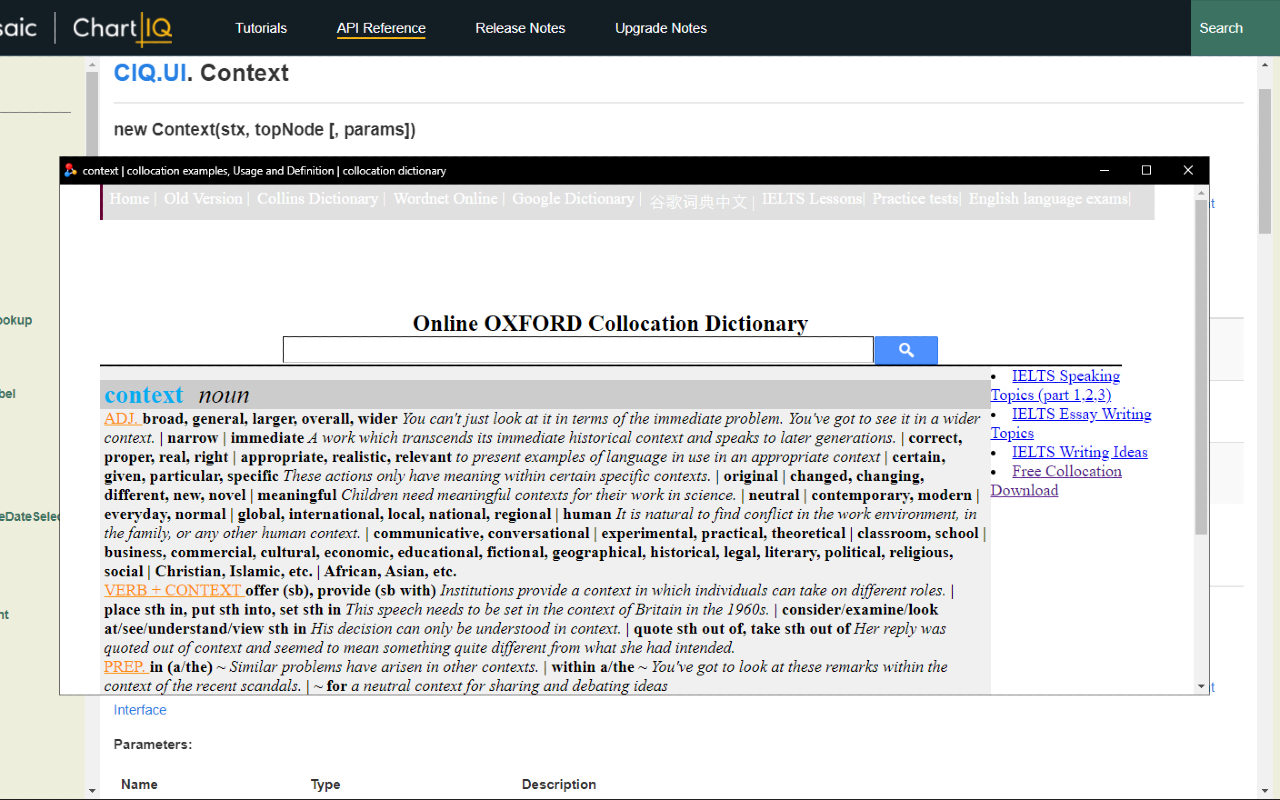Open the Collins Dictionary link
The width and height of the screenshot is (1280, 800).
[x=317, y=199]
